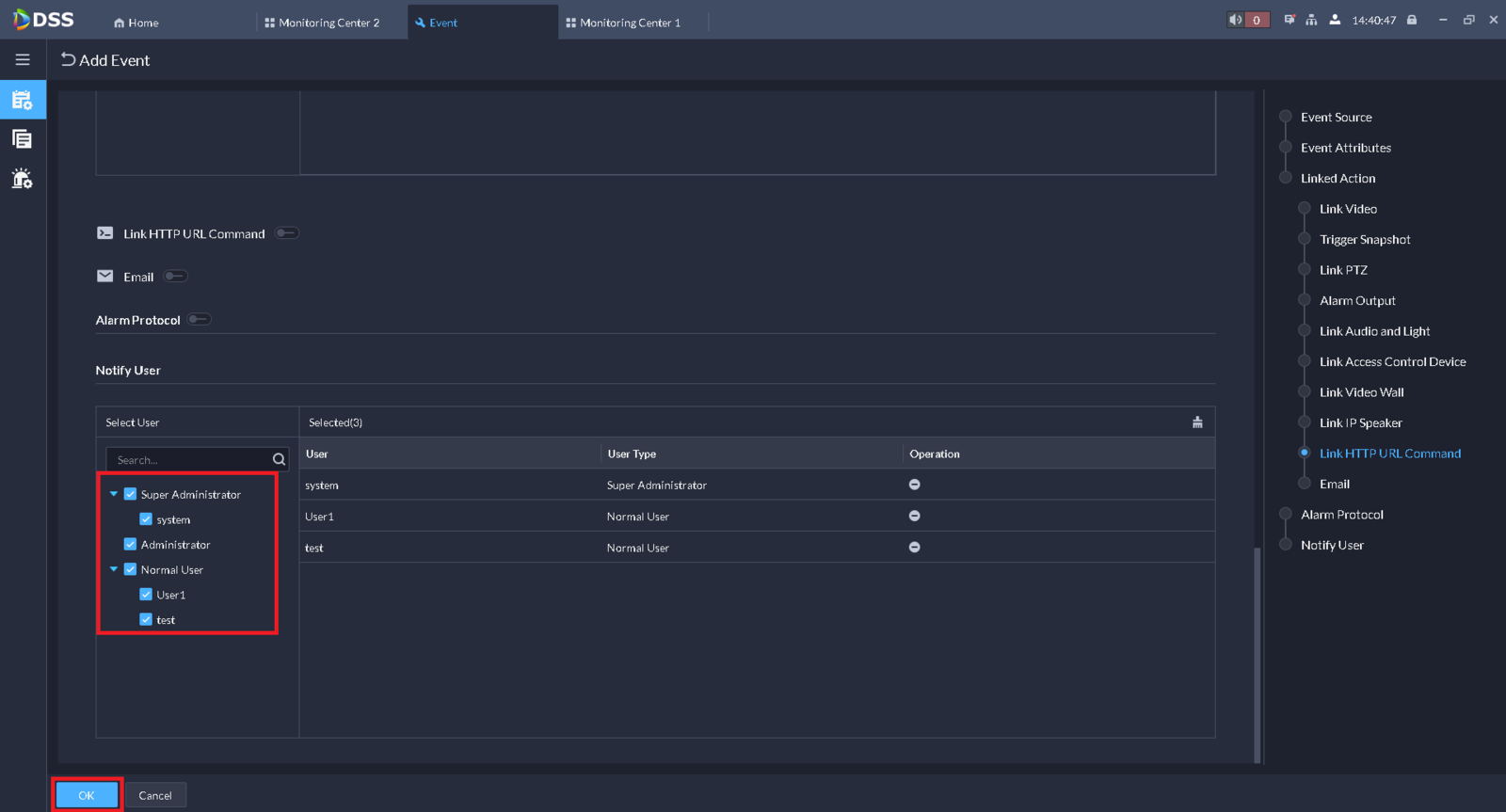Click the OK button
This screenshot has height=812, width=1506.
[87, 795]
